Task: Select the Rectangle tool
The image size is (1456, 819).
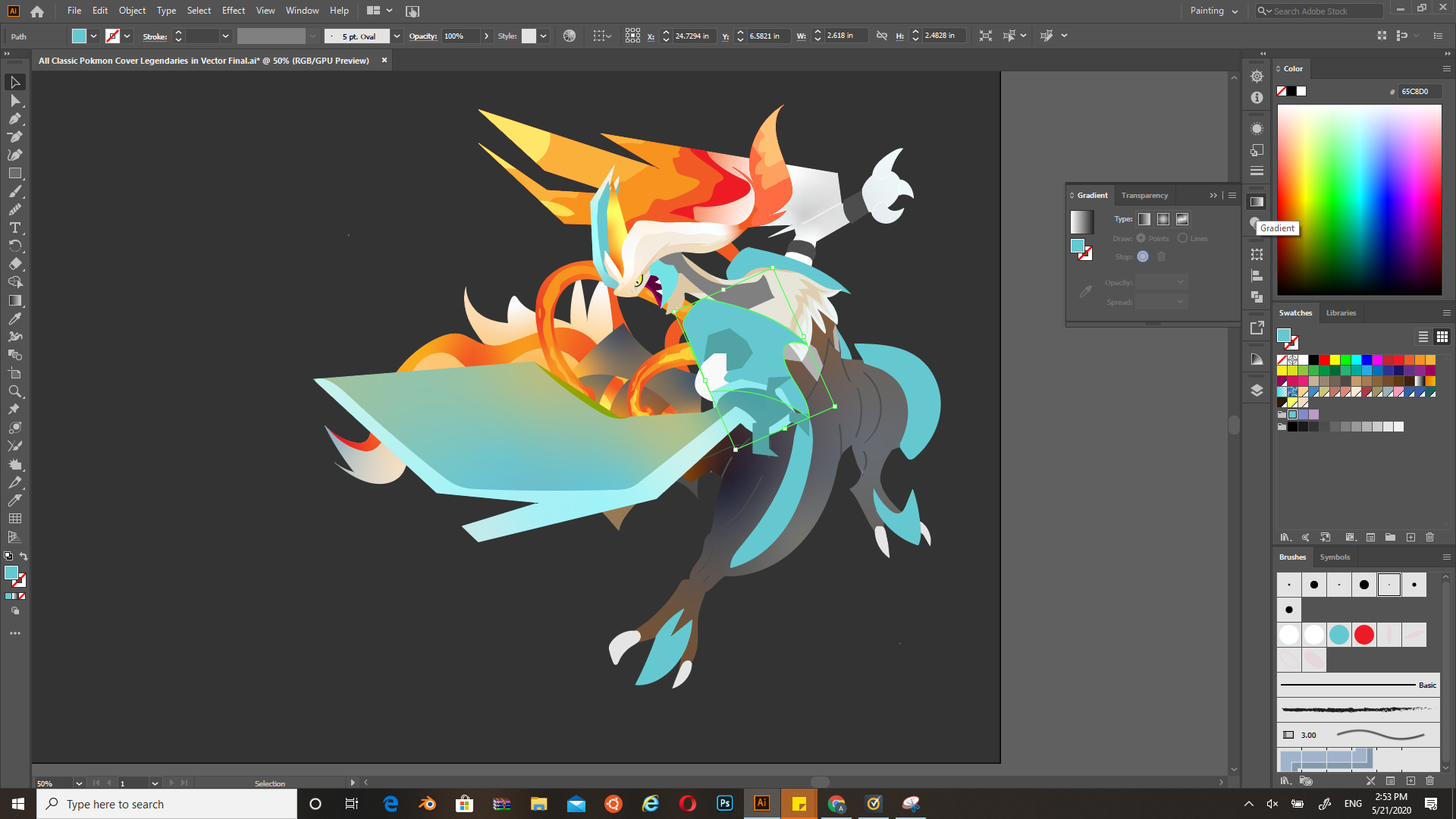Action: pos(15,173)
